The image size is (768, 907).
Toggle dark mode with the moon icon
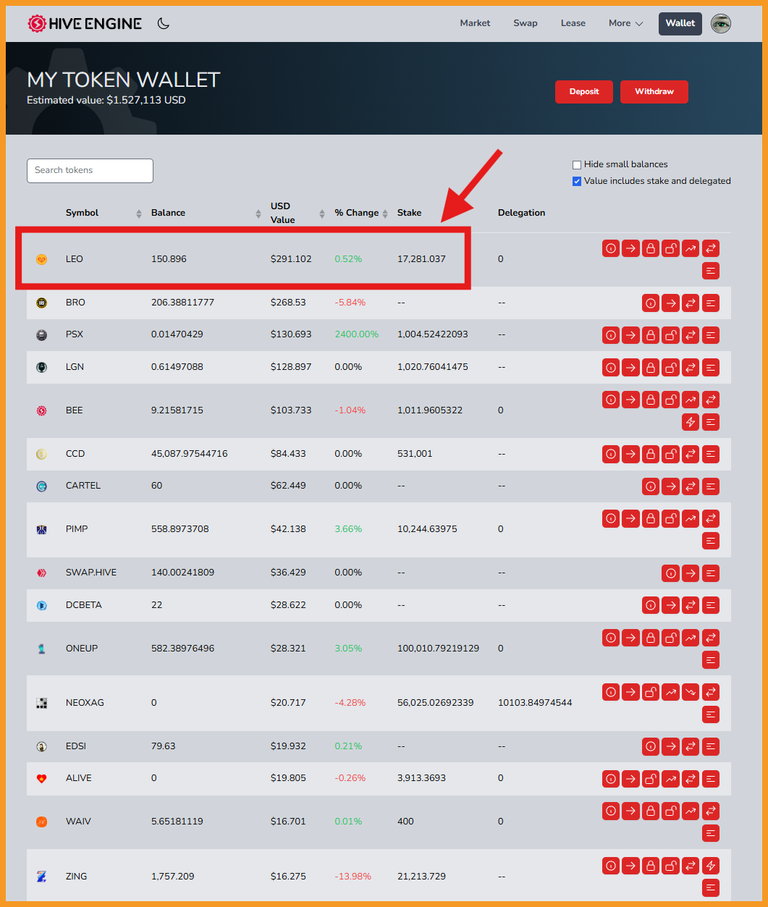pos(163,24)
